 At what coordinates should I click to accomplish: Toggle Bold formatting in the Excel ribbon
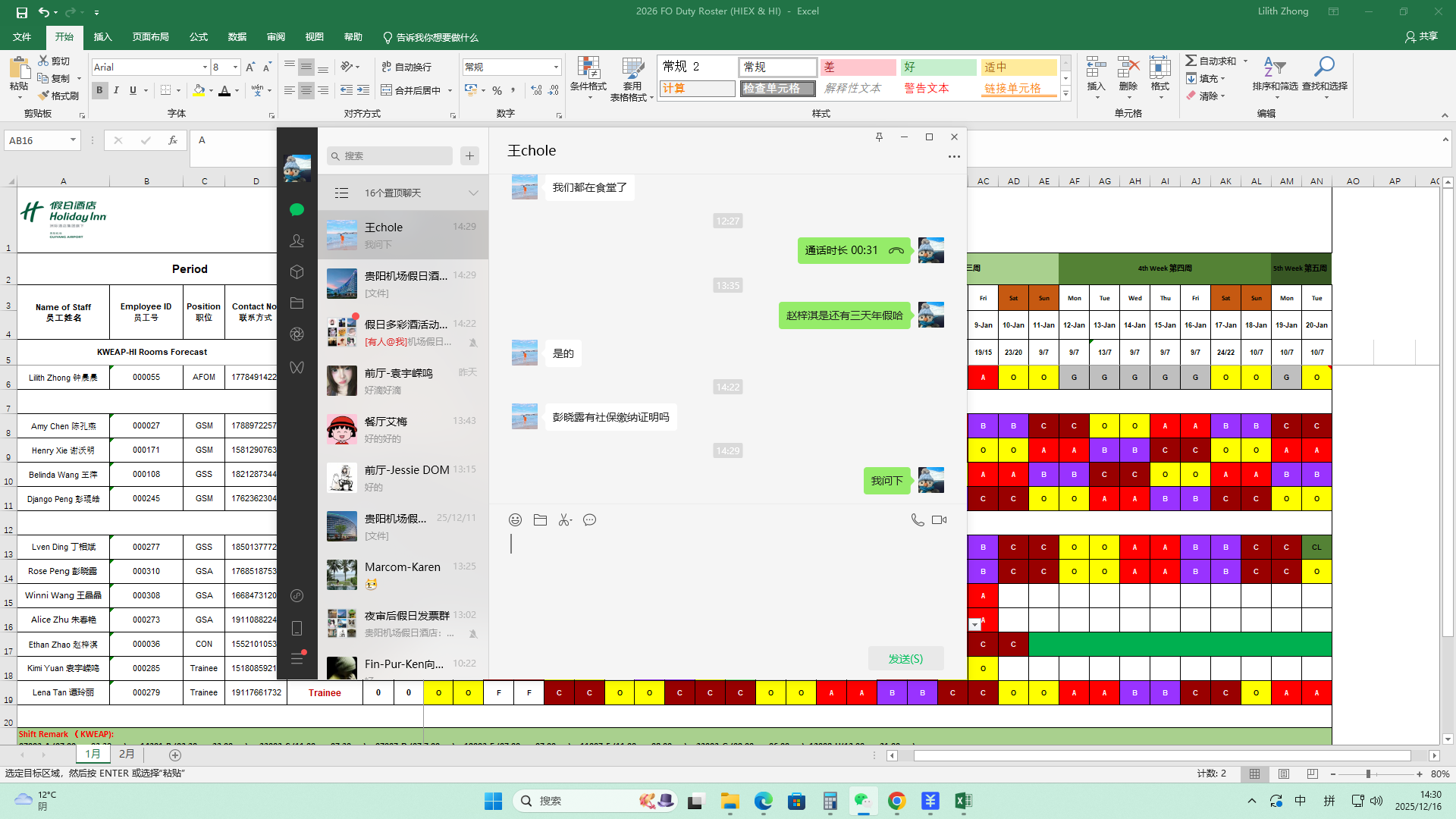99,90
